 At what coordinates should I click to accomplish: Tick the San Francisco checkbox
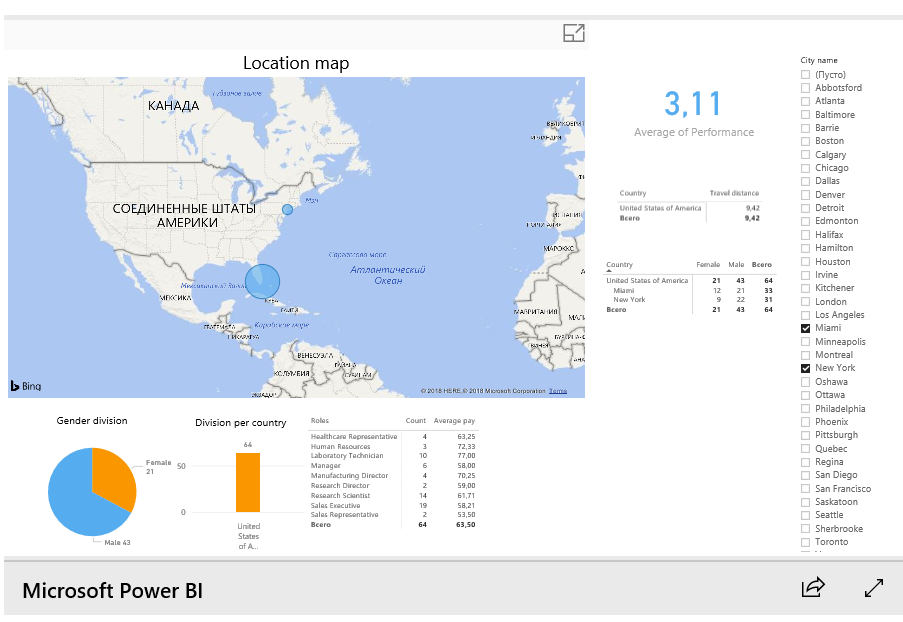[806, 489]
